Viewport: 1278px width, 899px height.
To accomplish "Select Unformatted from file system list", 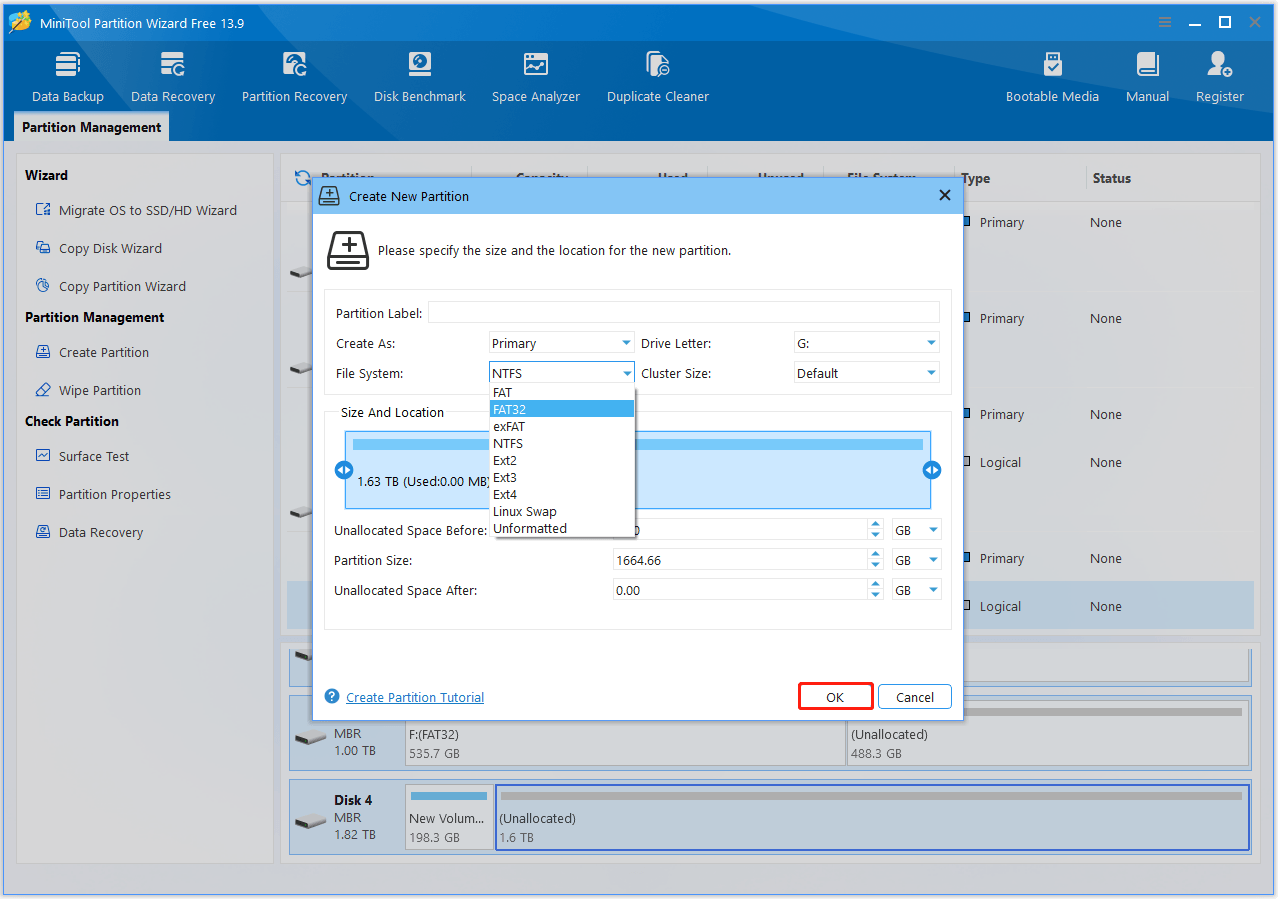I will [x=562, y=528].
